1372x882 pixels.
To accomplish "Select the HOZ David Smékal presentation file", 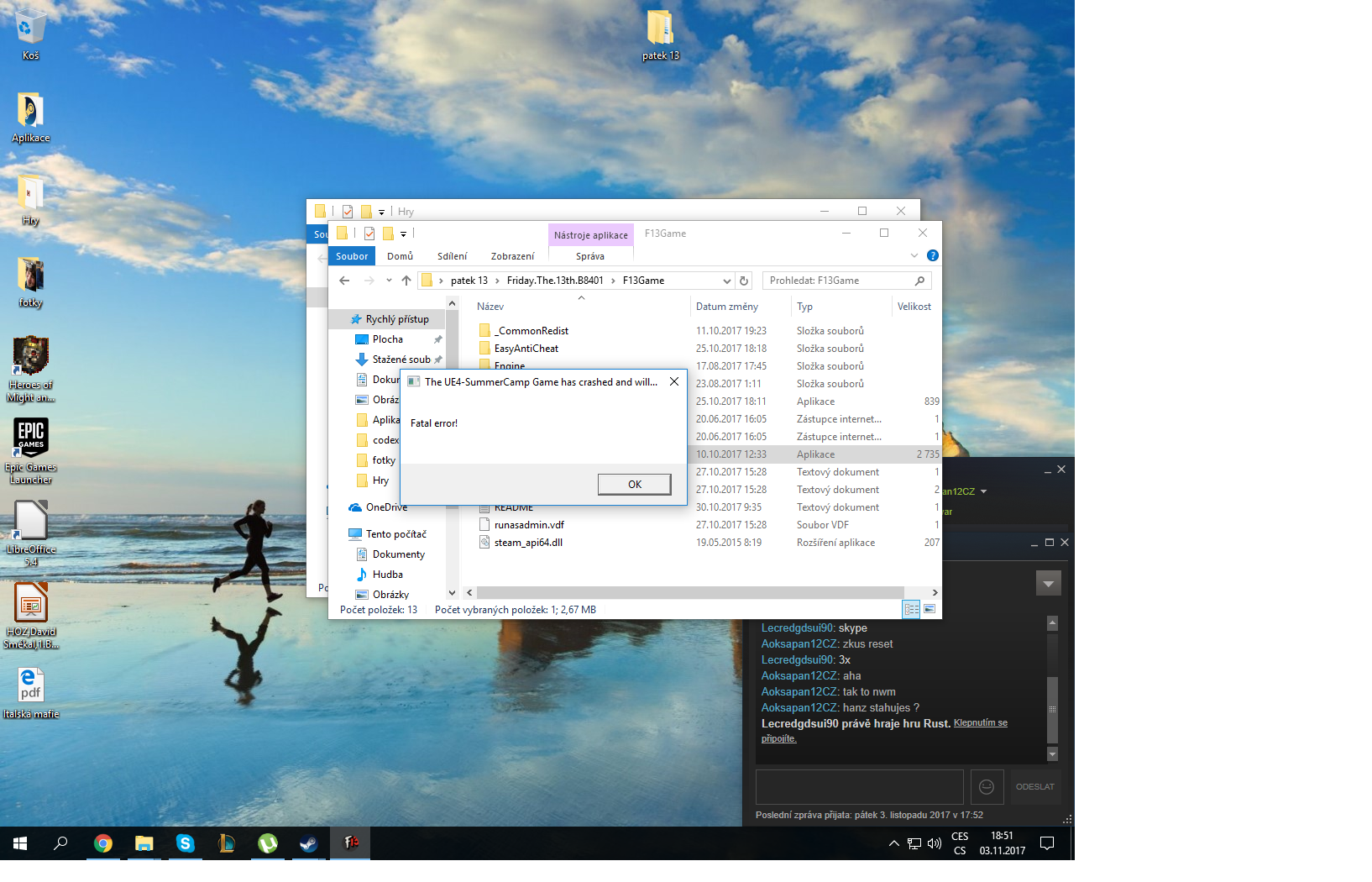I will [x=30, y=616].
